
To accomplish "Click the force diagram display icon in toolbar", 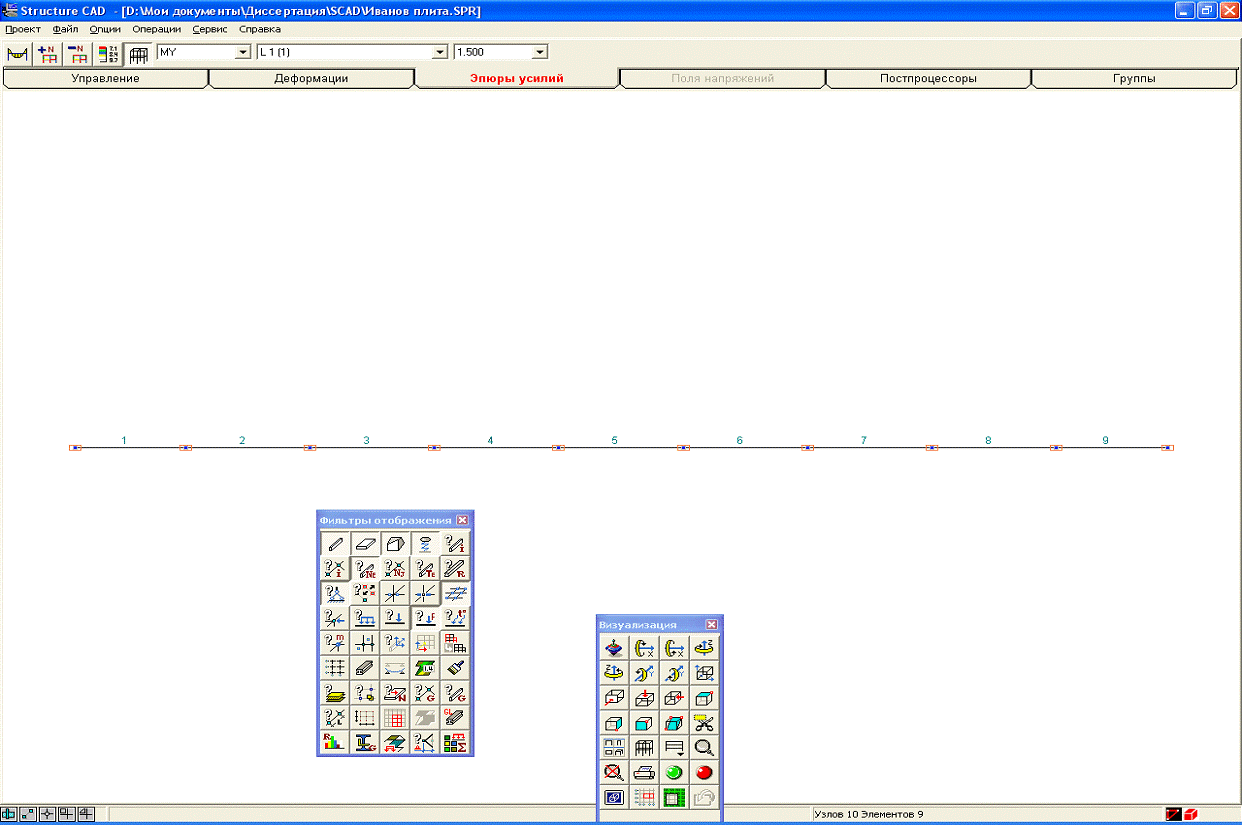I will [17, 53].
